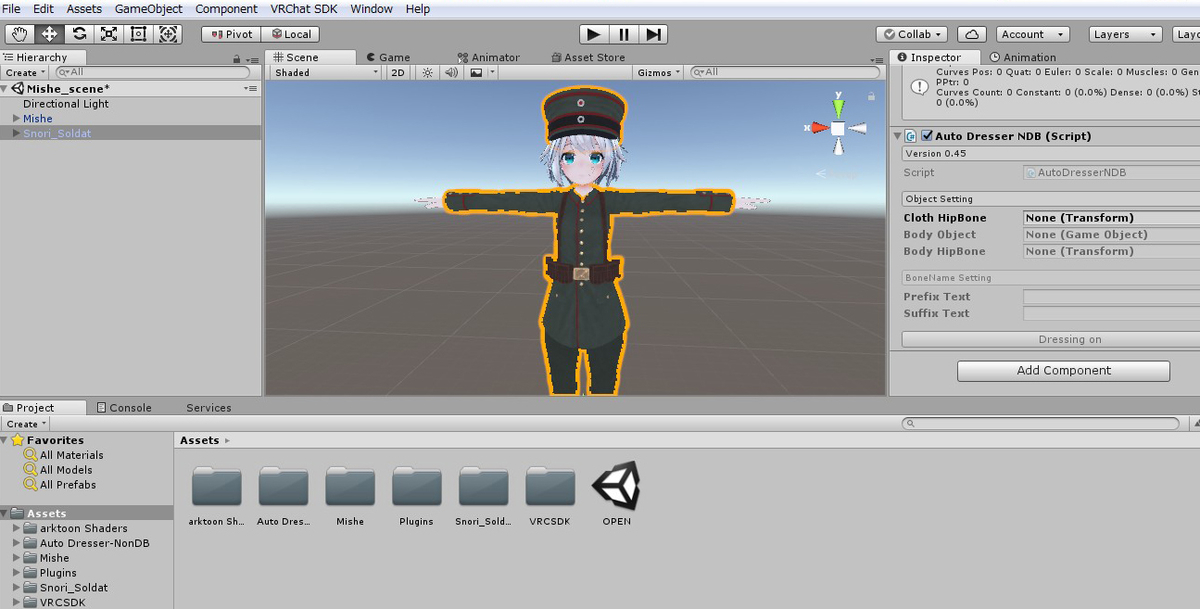The image size is (1200, 609).
Task: Click the Dressing on button
Action: 1069,340
